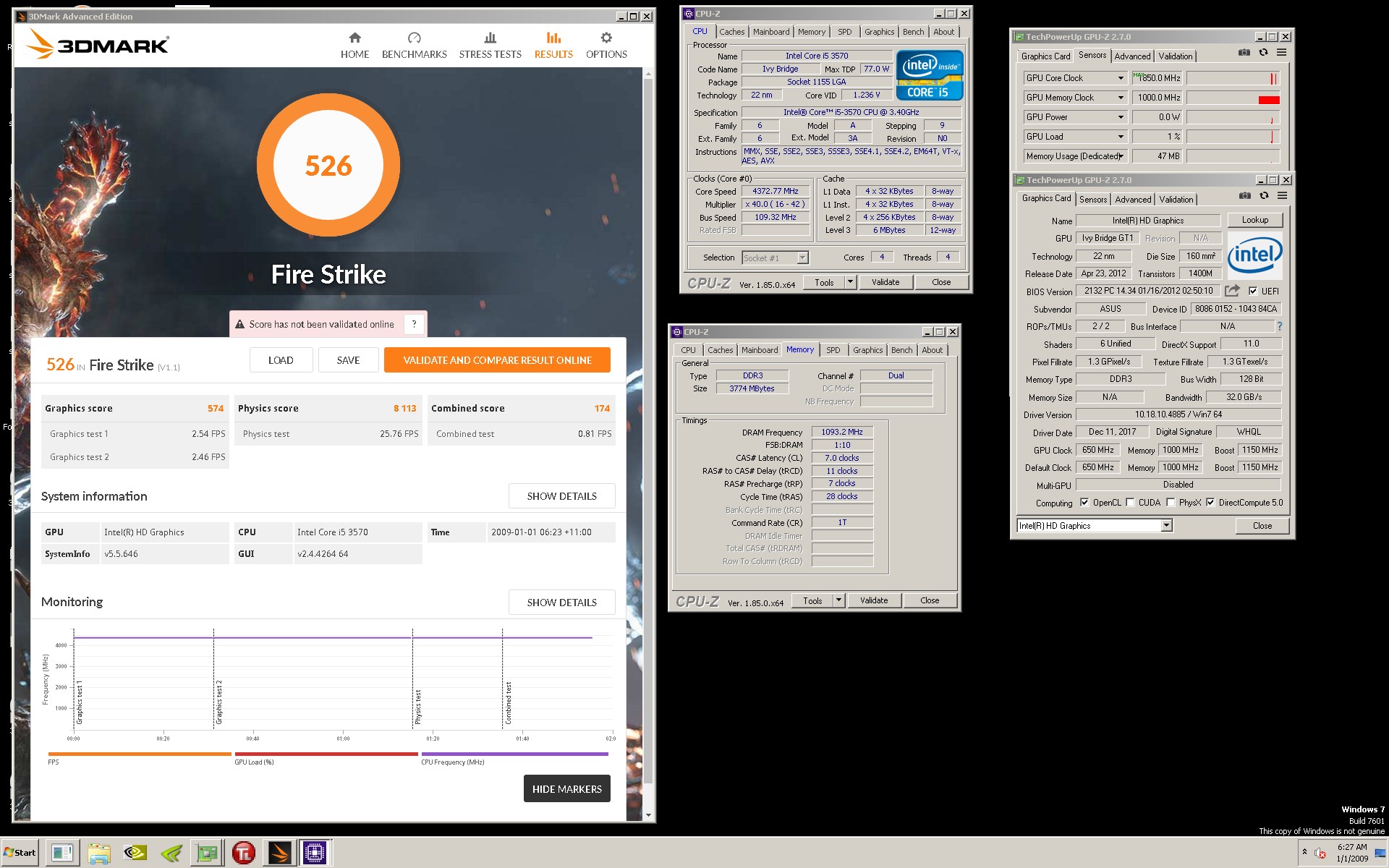Click SHOW DETAILS for System information
This screenshot has width=1389, height=868.
tap(561, 496)
